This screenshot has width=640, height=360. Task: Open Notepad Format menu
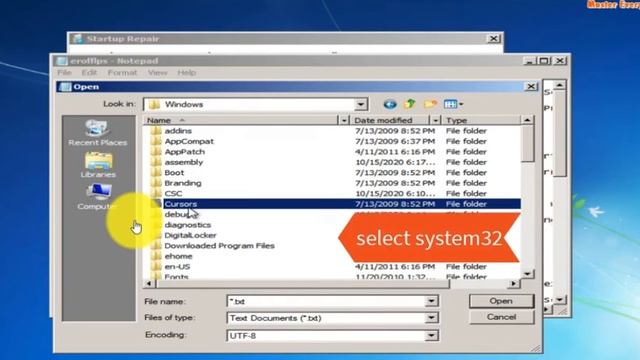[x=122, y=73]
